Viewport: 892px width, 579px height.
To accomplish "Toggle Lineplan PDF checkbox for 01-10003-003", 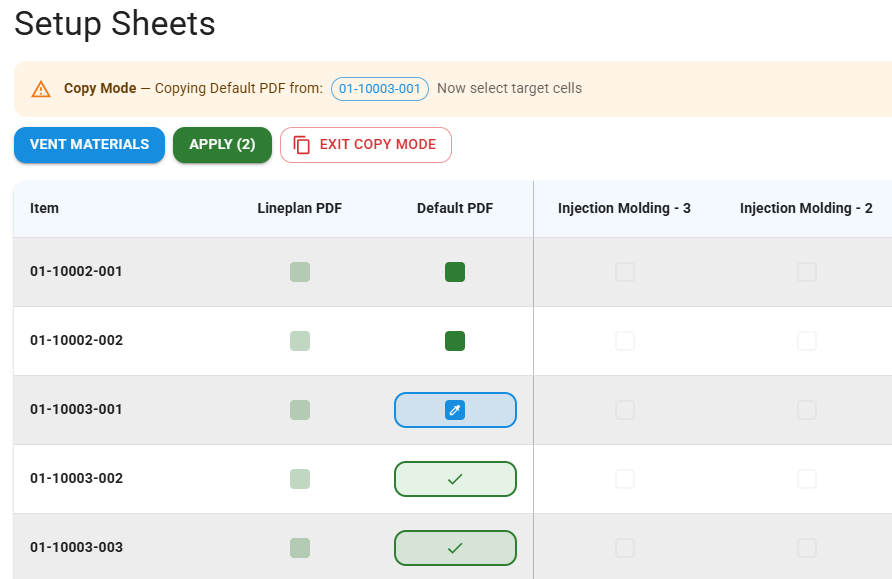I will pyautogui.click(x=300, y=548).
